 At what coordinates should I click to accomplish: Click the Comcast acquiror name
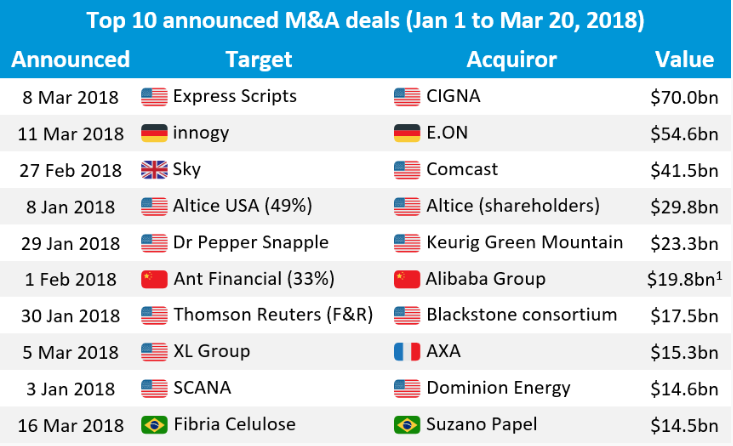click(x=462, y=170)
